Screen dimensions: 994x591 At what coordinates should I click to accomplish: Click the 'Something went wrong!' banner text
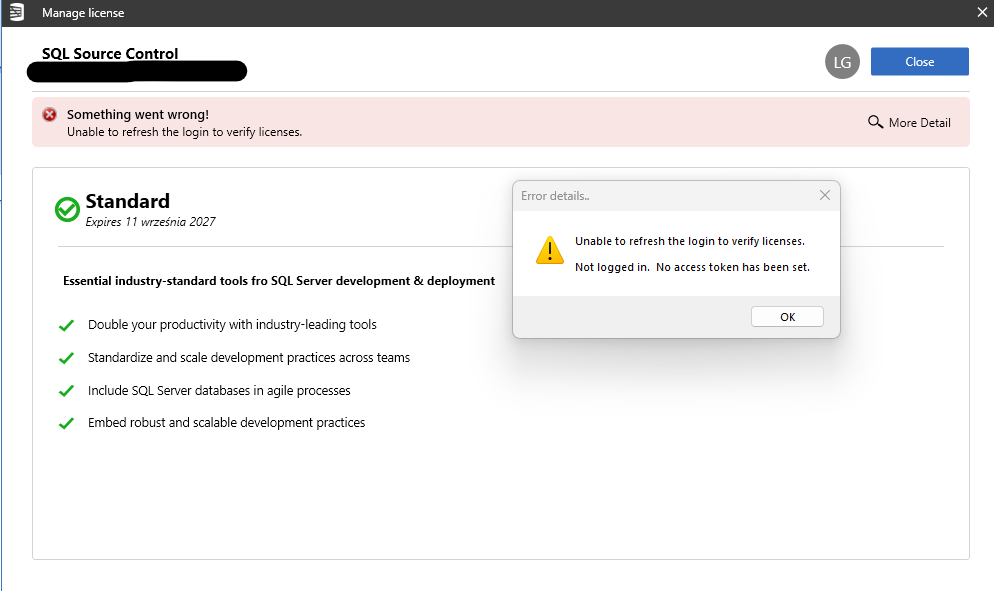(x=138, y=114)
